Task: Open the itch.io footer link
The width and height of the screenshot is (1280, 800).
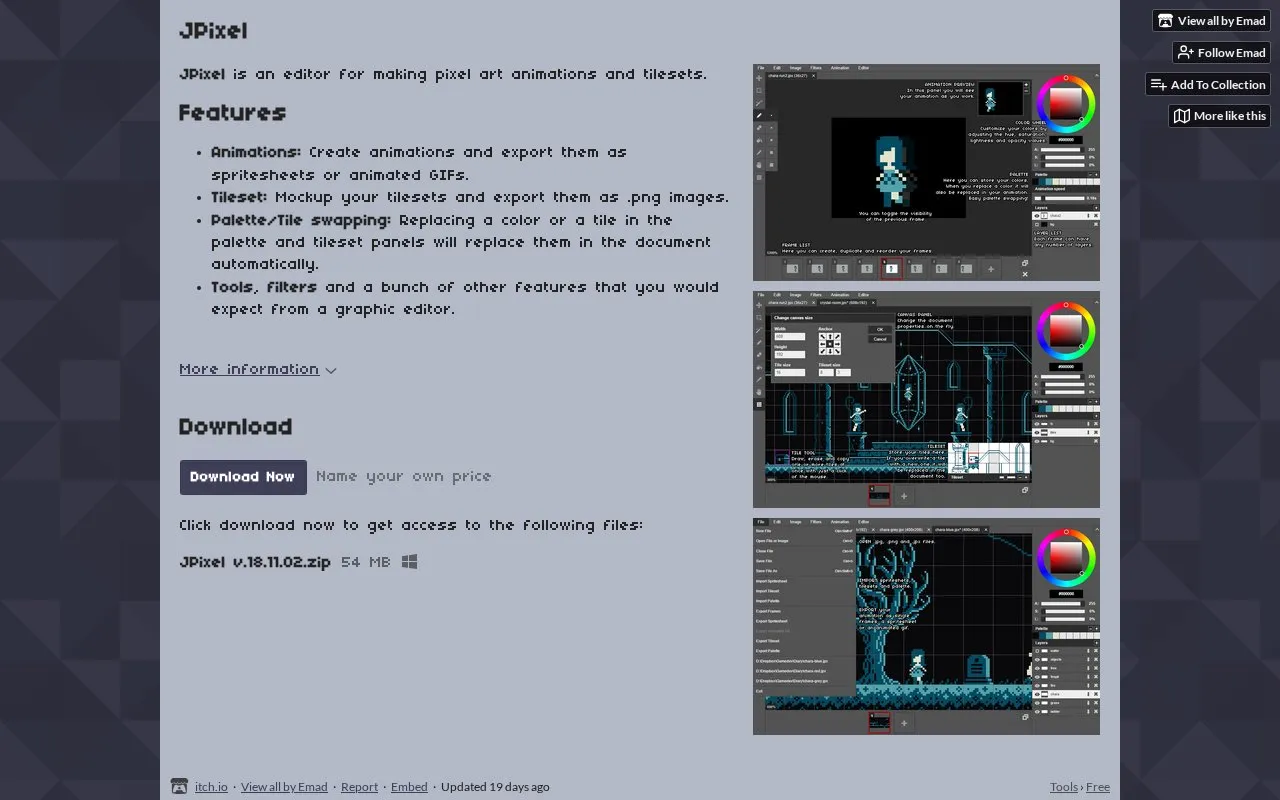Action: point(211,787)
